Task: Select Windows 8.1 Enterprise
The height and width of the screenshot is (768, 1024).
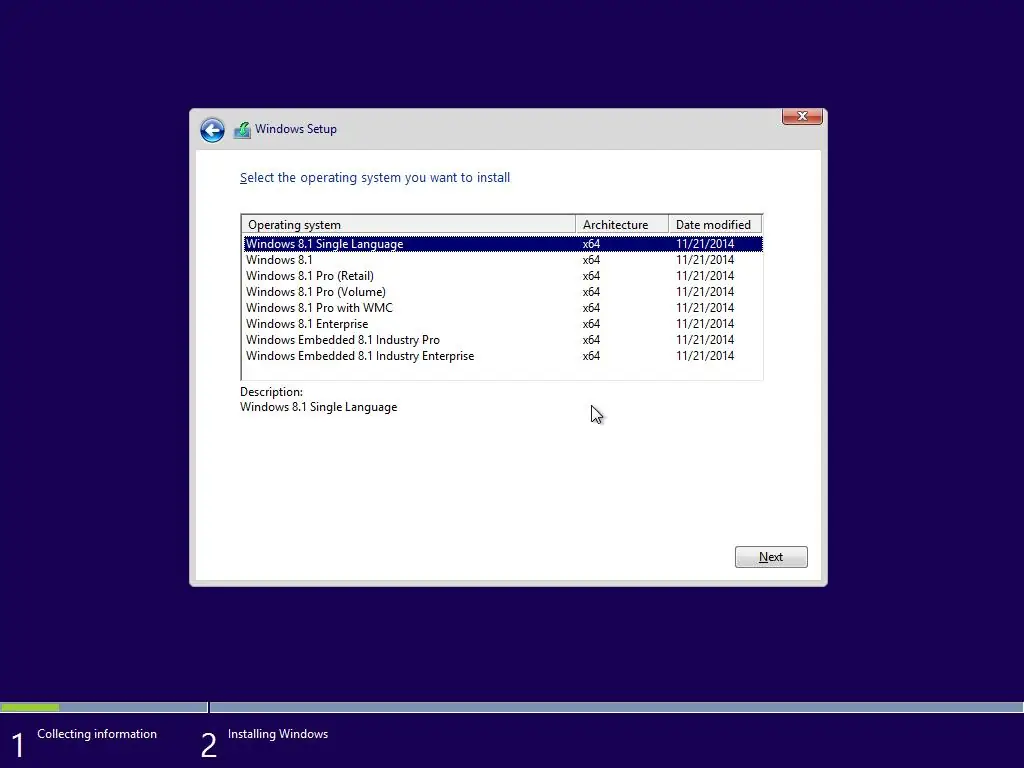Action: click(x=307, y=323)
